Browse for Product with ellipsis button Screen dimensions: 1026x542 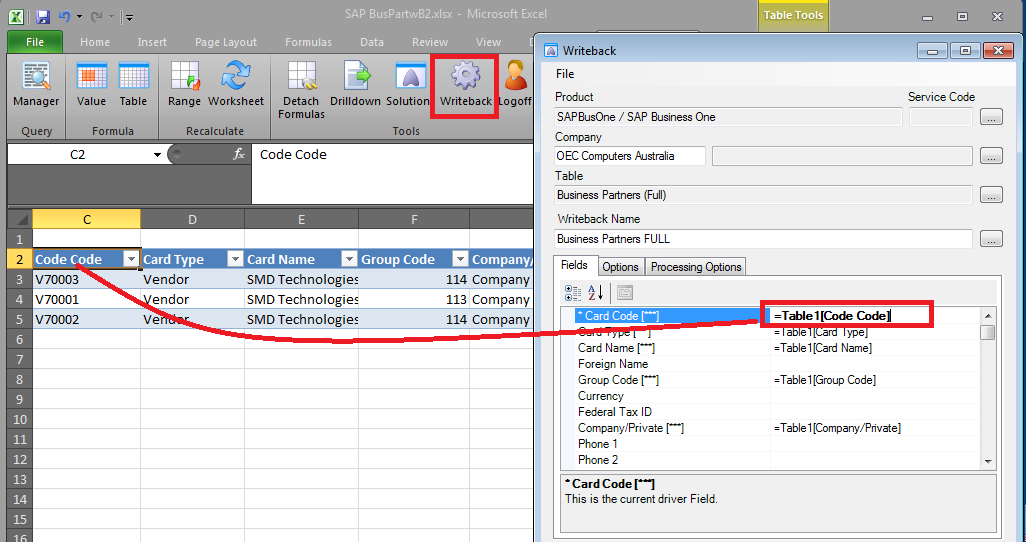point(991,117)
